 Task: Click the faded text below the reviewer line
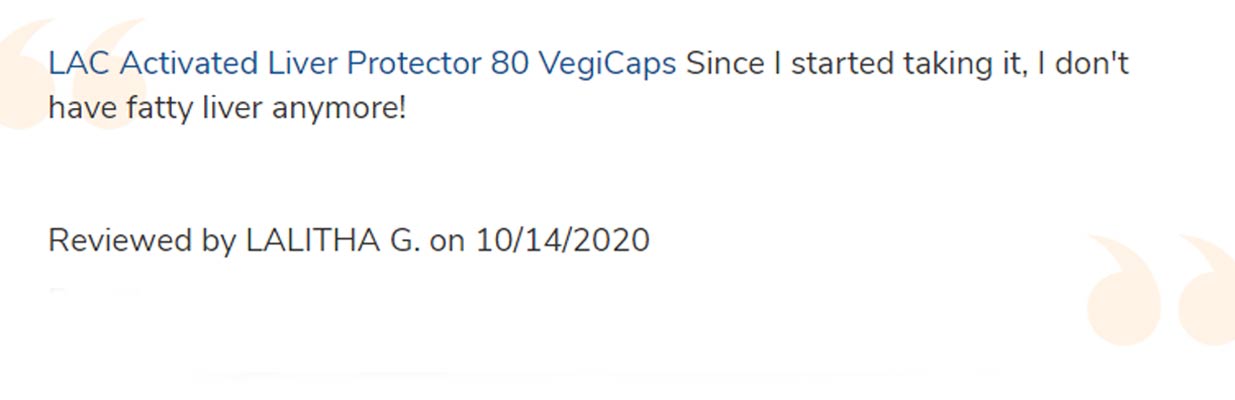pyautogui.click(x=95, y=292)
